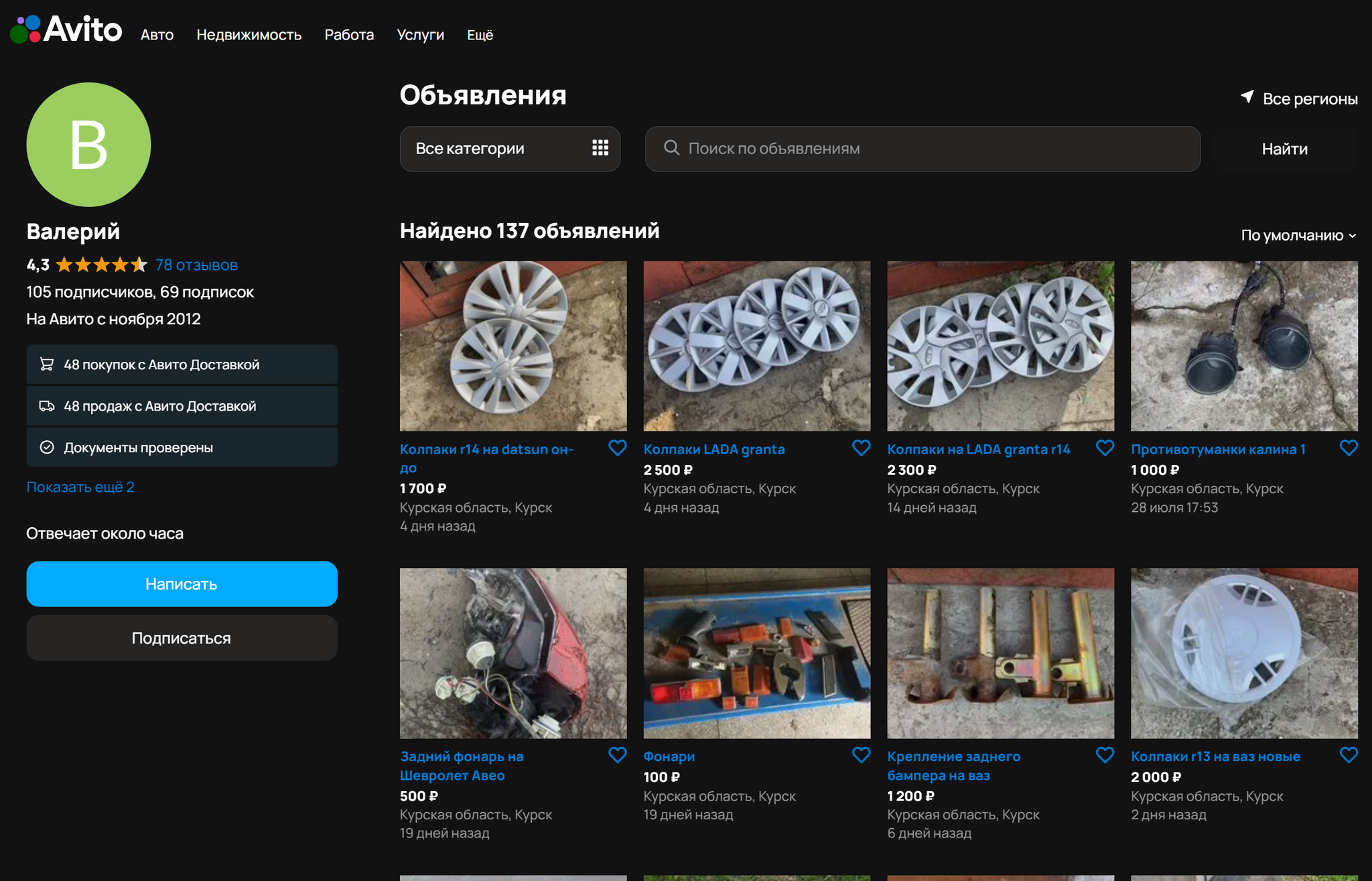Favorite the Крепление заднего бампера listing
The image size is (1372, 881).
(1105, 755)
